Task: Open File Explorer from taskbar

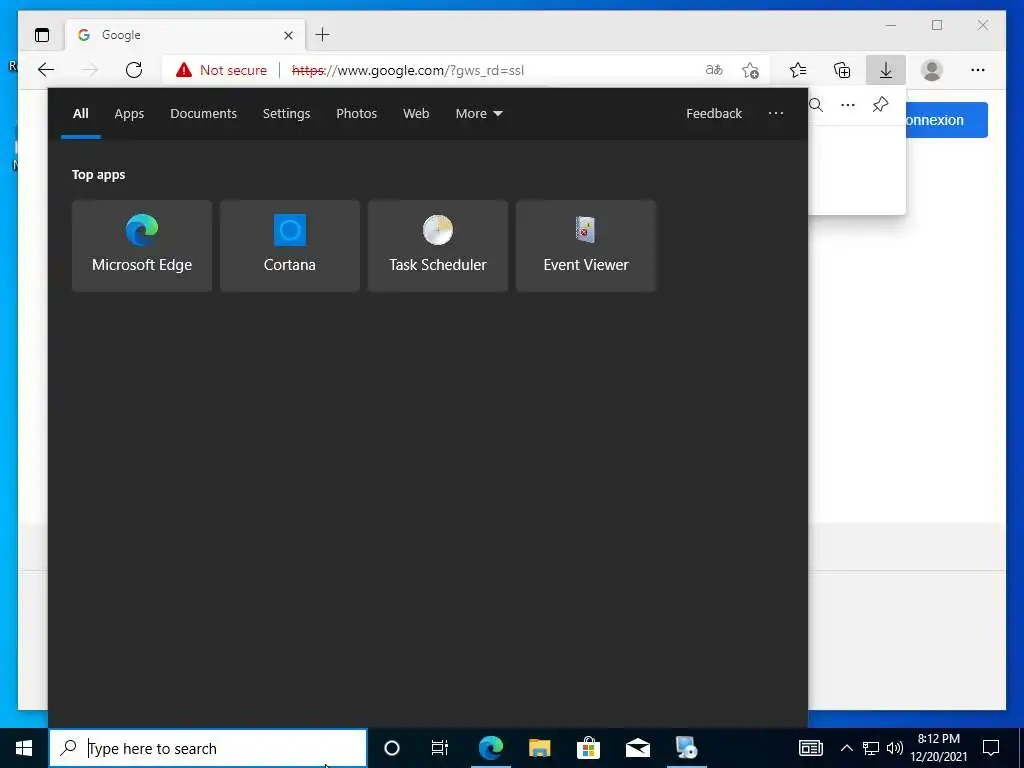Action: point(539,748)
